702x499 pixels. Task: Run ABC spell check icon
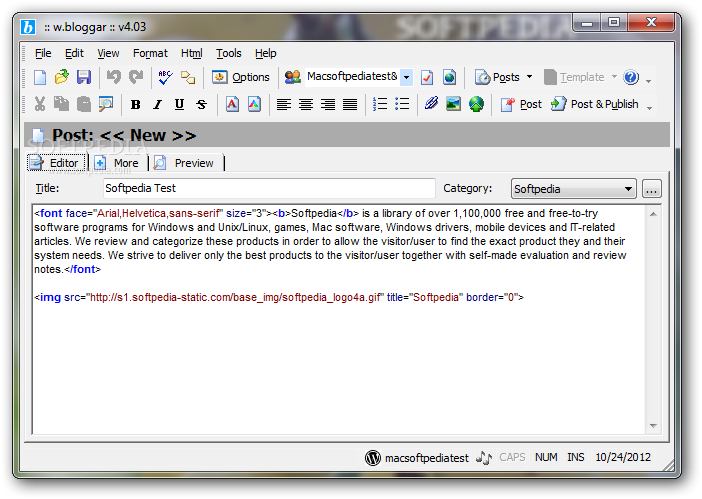tap(165, 77)
